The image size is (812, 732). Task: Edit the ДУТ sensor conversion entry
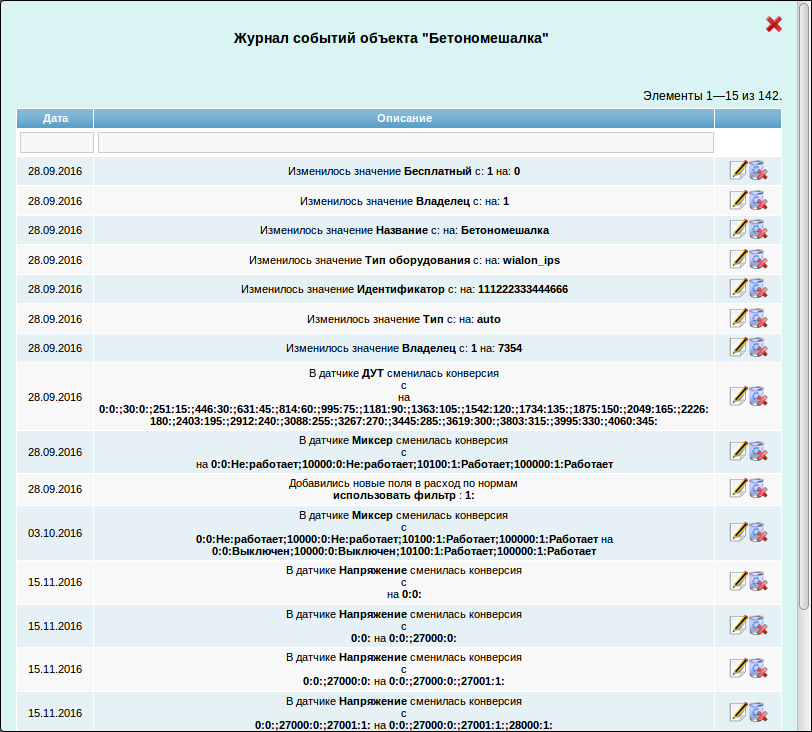point(738,396)
